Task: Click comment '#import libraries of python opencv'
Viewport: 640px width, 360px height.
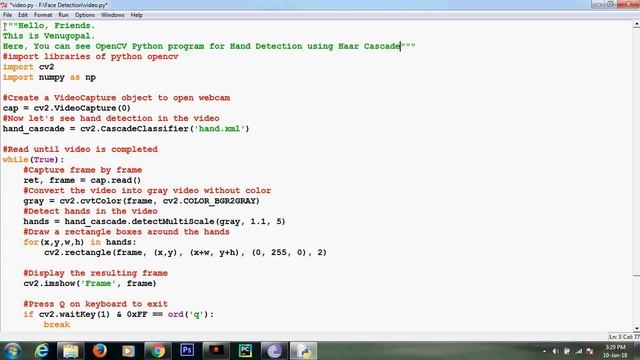Action: coord(90,57)
